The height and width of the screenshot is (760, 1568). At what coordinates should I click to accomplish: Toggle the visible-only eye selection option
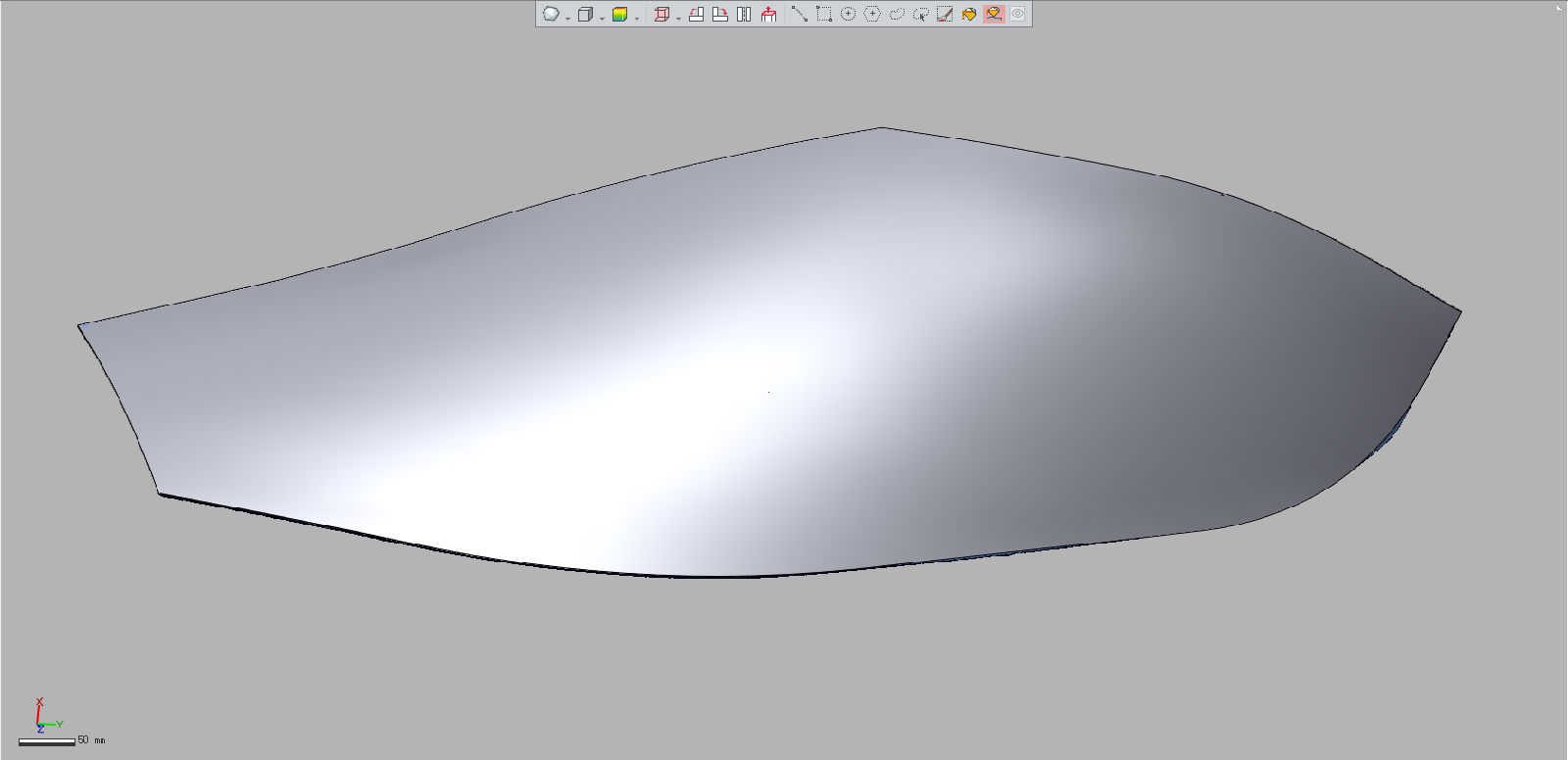point(1018,14)
